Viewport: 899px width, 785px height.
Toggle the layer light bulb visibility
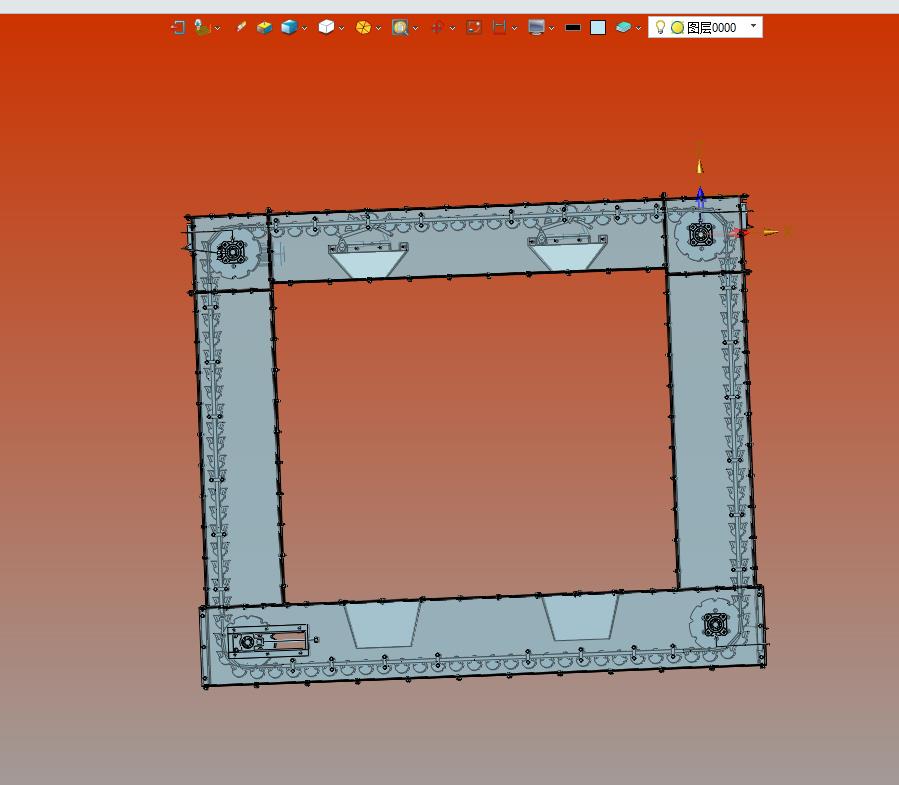click(x=660, y=28)
